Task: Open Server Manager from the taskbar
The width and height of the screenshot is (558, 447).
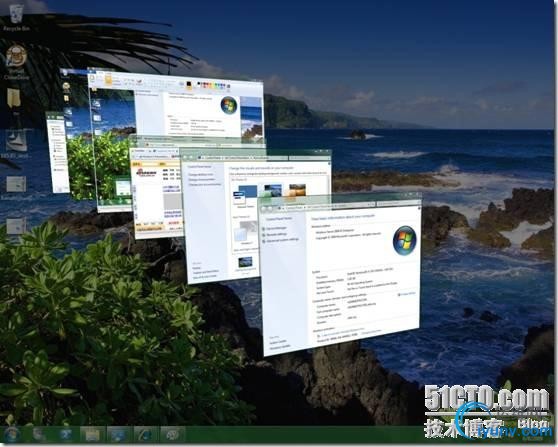Action: tap(39, 435)
